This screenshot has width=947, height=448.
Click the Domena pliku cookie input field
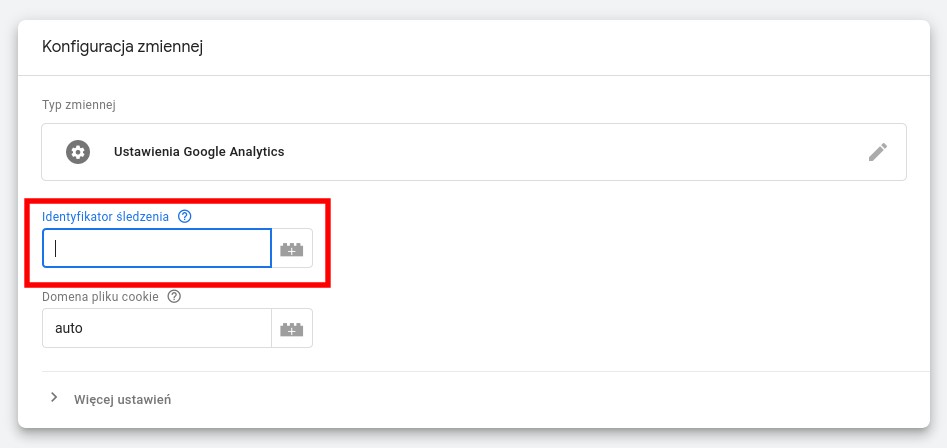[x=157, y=328]
